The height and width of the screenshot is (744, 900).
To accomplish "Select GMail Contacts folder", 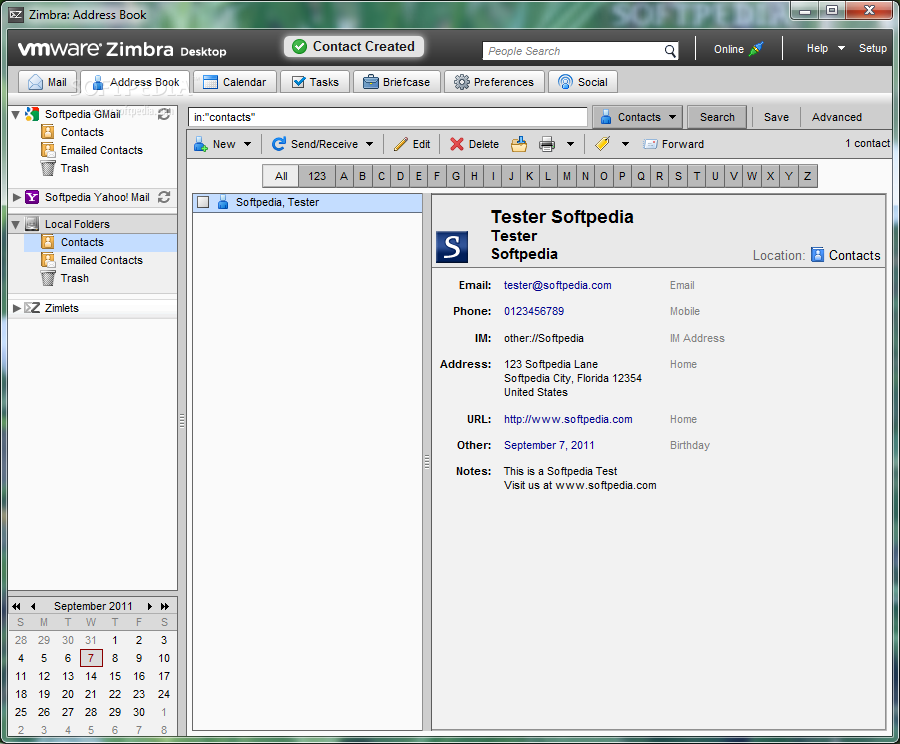I will tap(82, 132).
